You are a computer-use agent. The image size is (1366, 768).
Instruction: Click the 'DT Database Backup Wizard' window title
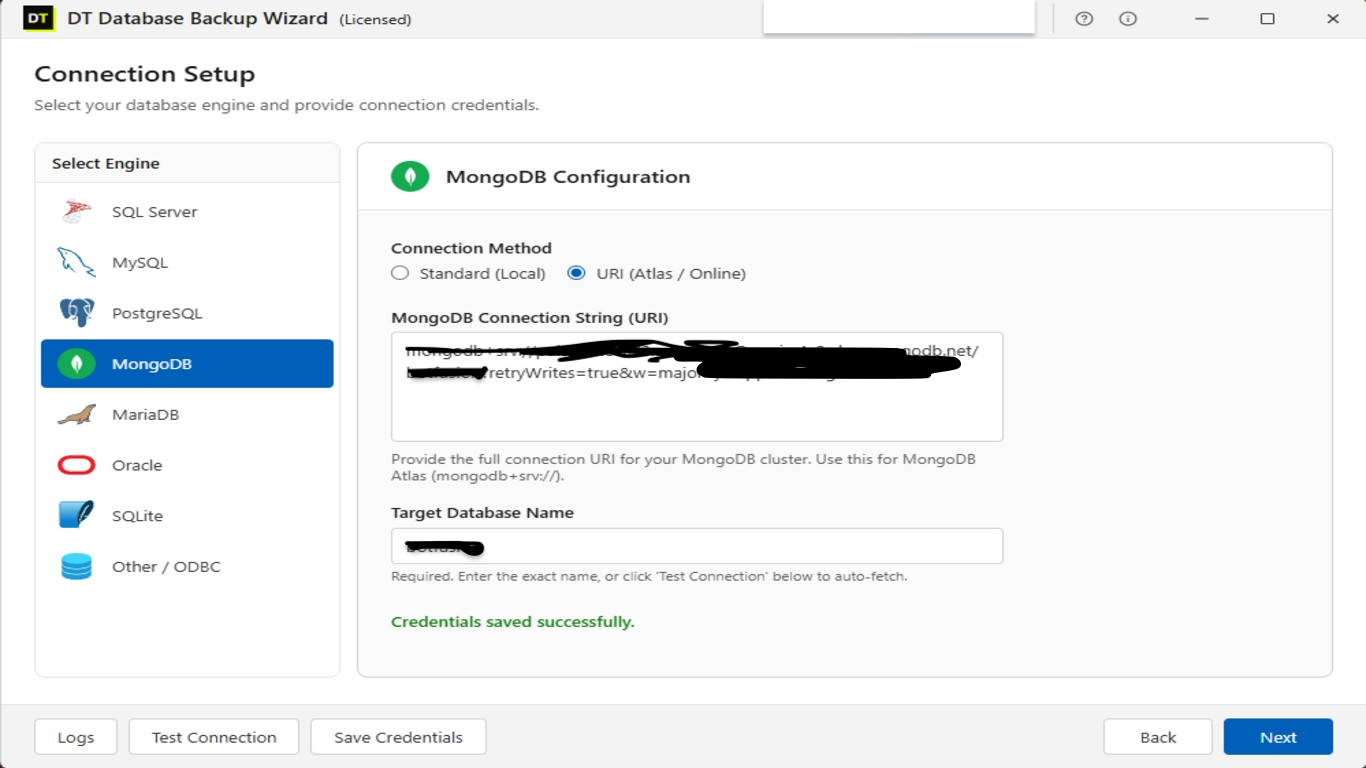point(198,18)
